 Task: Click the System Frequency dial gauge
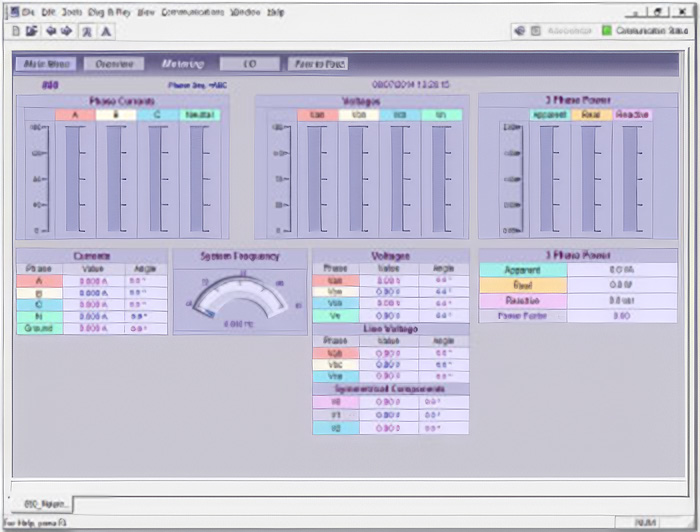(x=240, y=297)
